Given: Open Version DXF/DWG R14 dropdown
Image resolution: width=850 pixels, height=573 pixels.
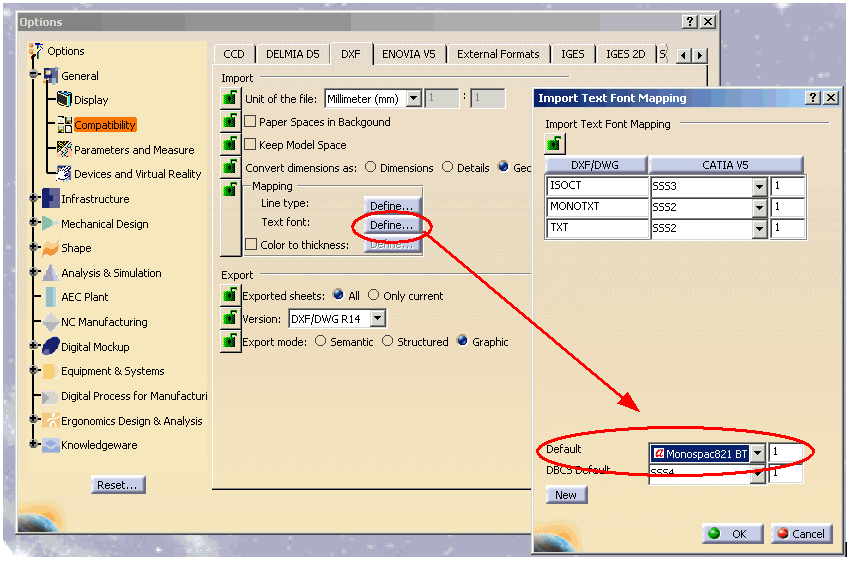Looking at the screenshot, I should click(378, 318).
